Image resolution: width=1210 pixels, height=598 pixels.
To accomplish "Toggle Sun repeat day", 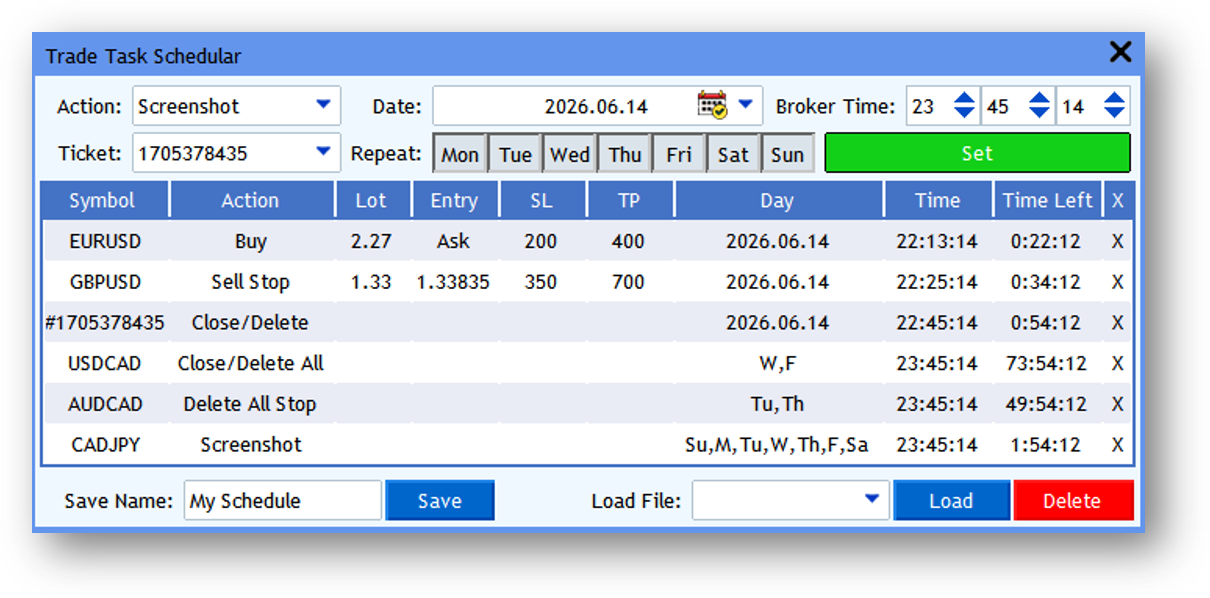I will pyautogui.click(x=788, y=154).
